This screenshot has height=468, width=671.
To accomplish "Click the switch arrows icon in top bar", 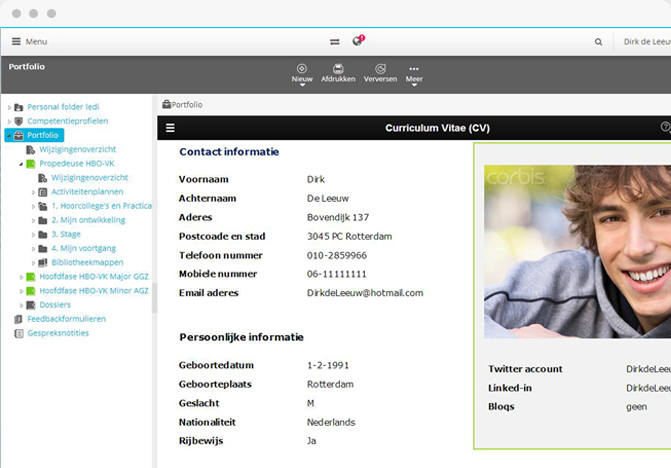I will [335, 42].
